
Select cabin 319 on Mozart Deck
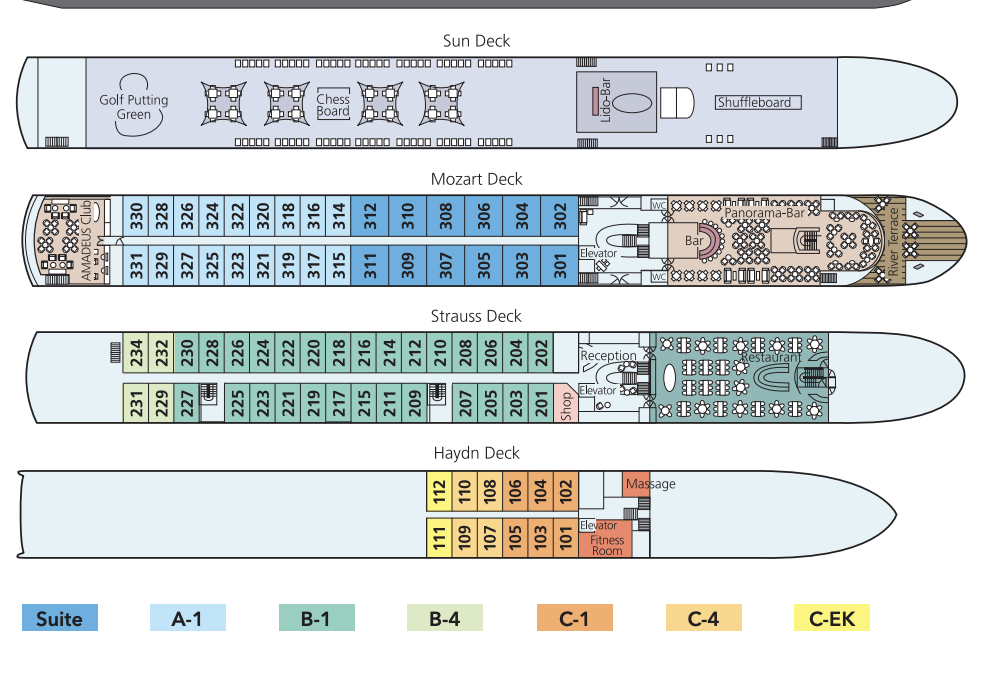click(x=287, y=265)
